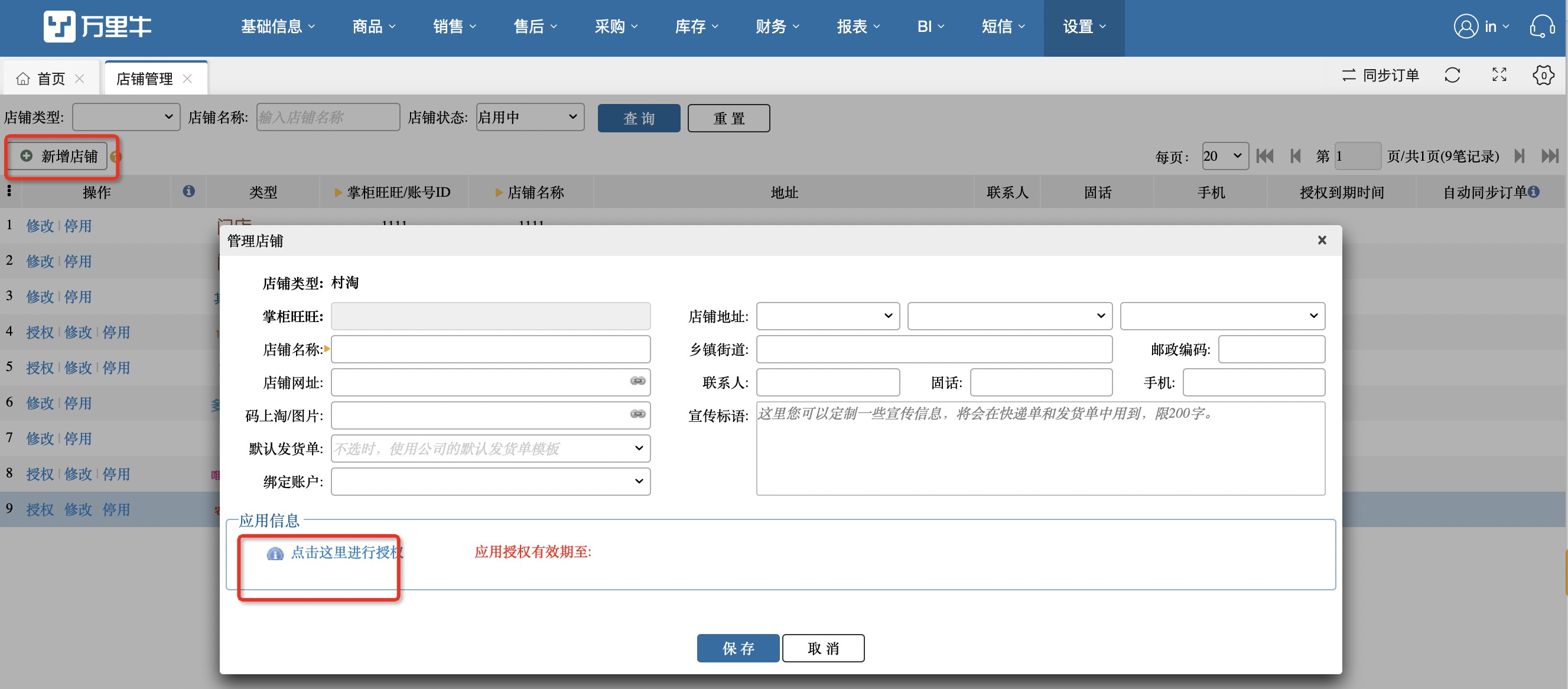Image resolution: width=1568 pixels, height=689 pixels.
Task: Click 保存 to save the store
Action: pos(738,648)
